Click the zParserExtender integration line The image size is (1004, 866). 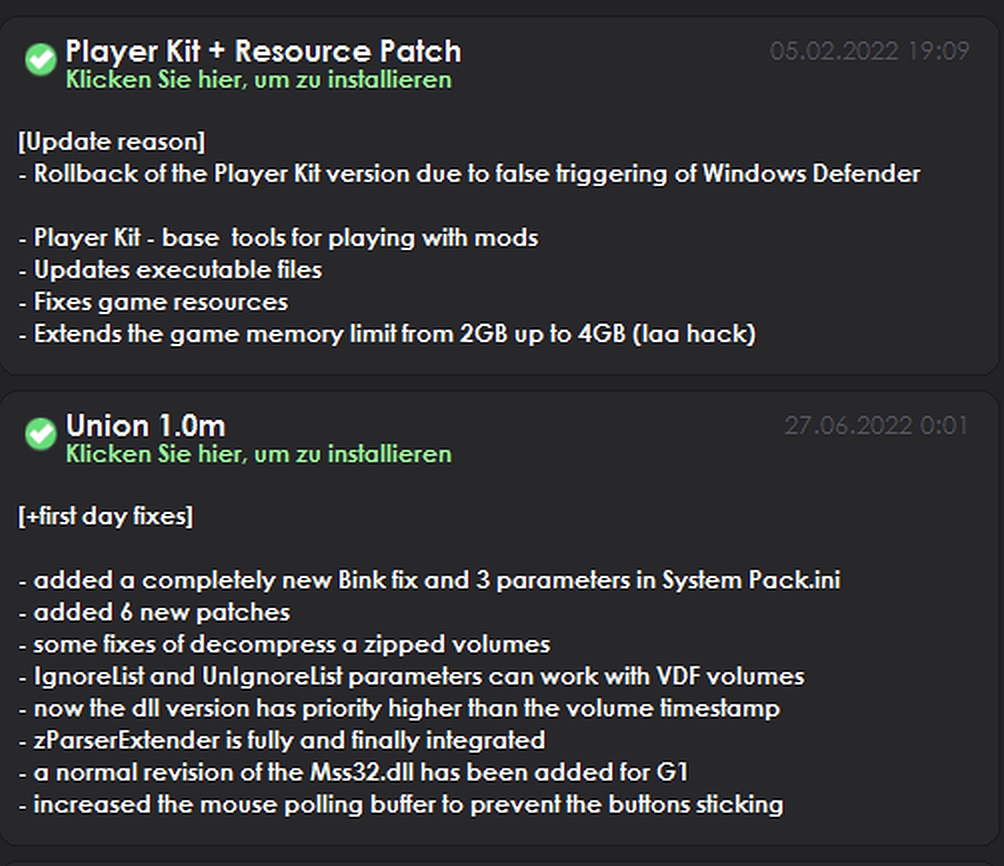click(x=281, y=741)
